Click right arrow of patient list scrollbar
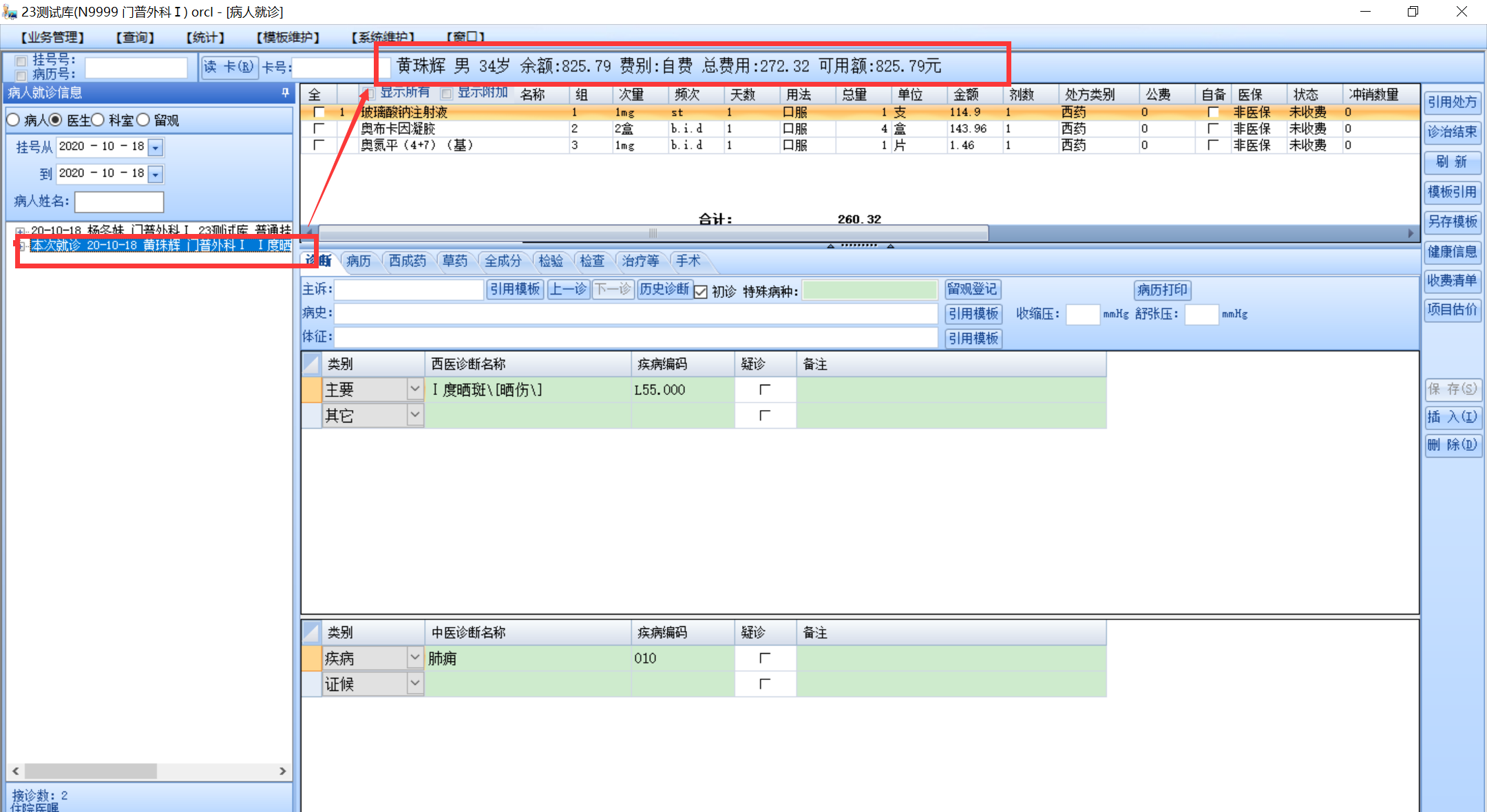 (x=282, y=771)
